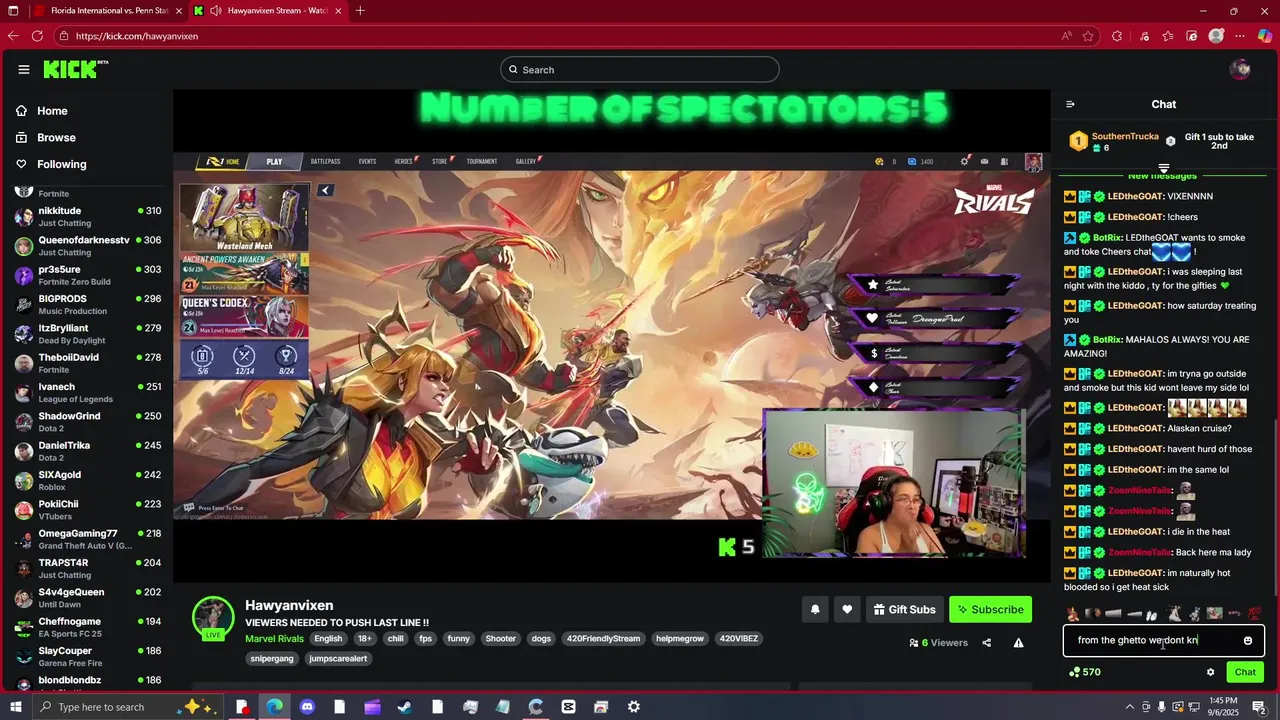Screen dimensions: 1280x720
Task: Click LEDtheGOAT username on VIXENNNN message
Action: coord(1136,196)
